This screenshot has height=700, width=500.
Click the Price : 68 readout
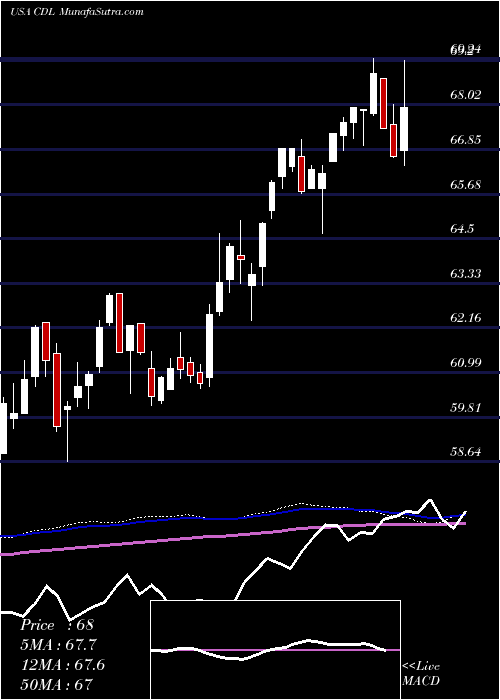click(x=57, y=625)
